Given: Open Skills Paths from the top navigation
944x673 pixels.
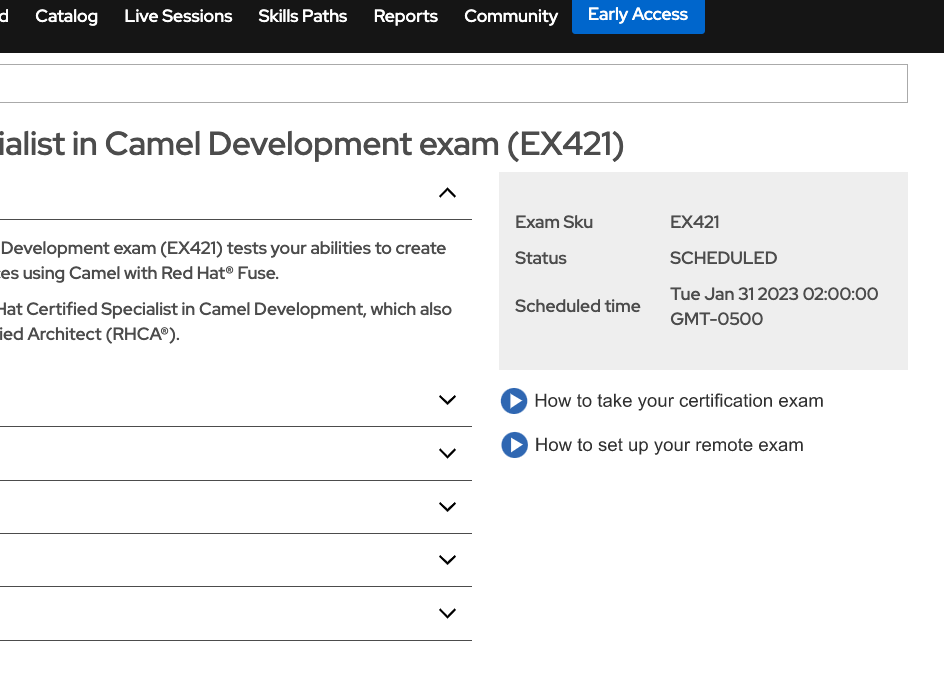Looking at the screenshot, I should pyautogui.click(x=302, y=16).
